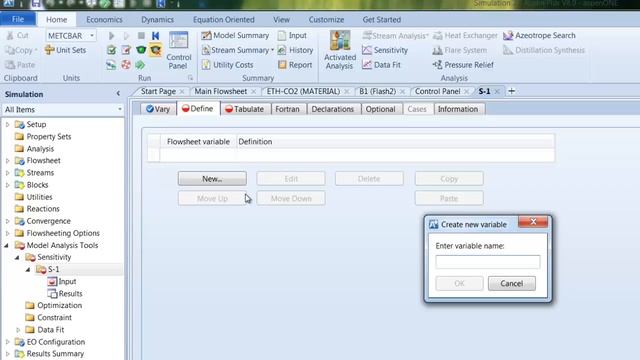Click the Heat Exchanger analysis tool
Screen dimensions: 640x360
tap(465, 36)
